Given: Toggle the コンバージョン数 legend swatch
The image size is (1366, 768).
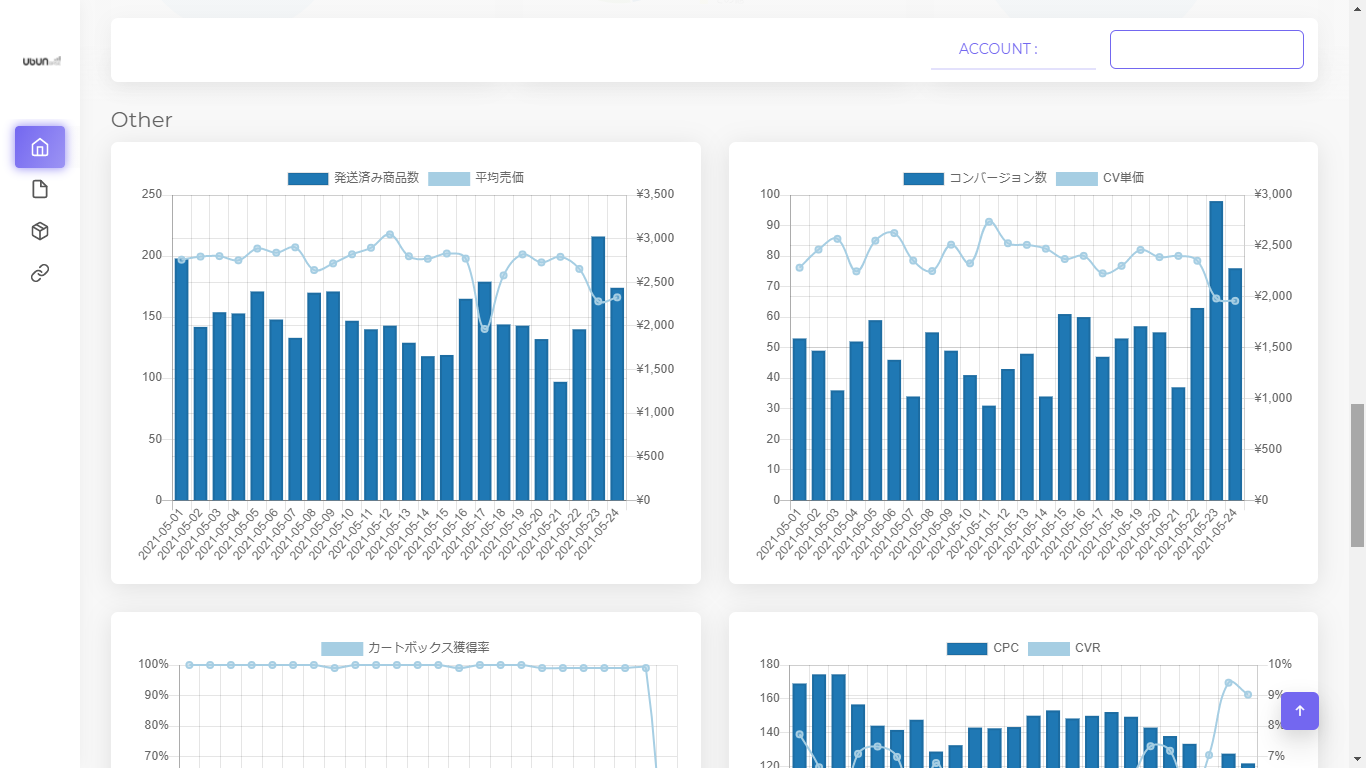Looking at the screenshot, I should (x=923, y=178).
